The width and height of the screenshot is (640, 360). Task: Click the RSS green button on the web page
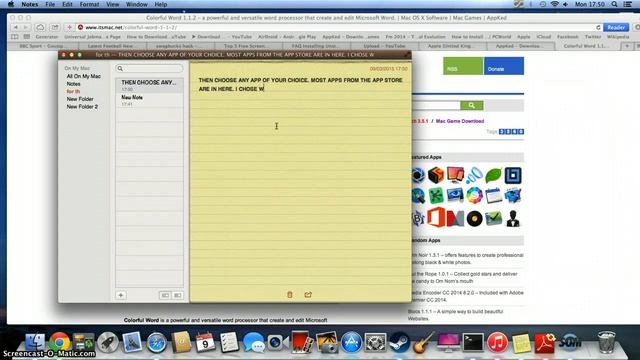tap(463, 66)
